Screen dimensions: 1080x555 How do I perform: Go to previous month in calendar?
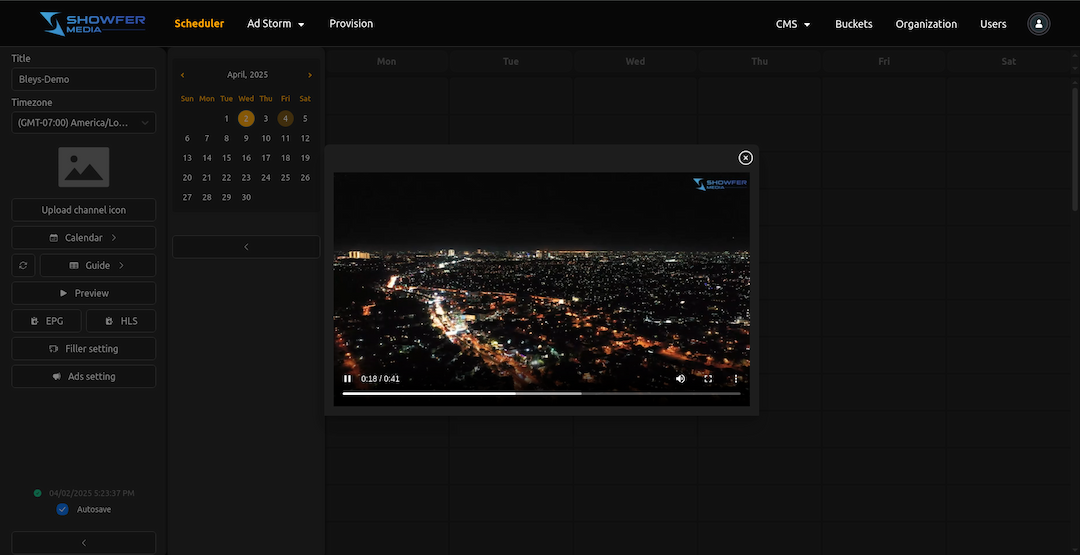pyautogui.click(x=183, y=75)
